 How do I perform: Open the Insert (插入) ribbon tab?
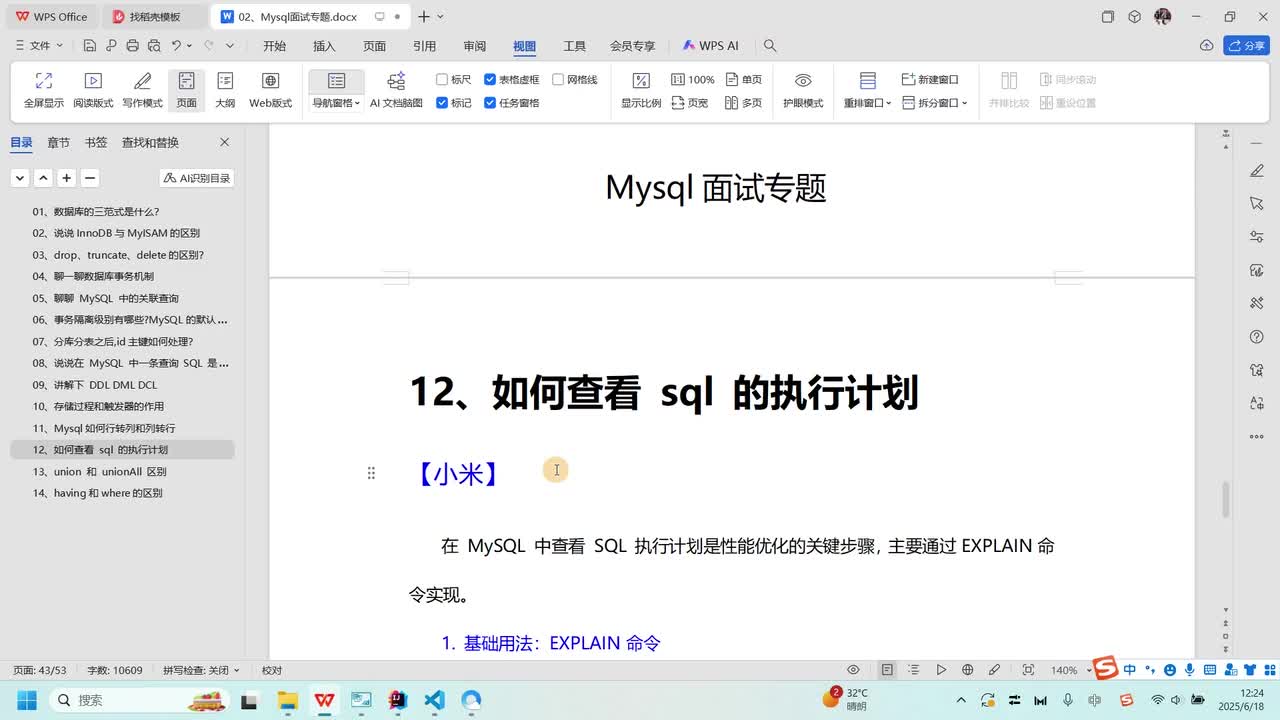(x=324, y=46)
